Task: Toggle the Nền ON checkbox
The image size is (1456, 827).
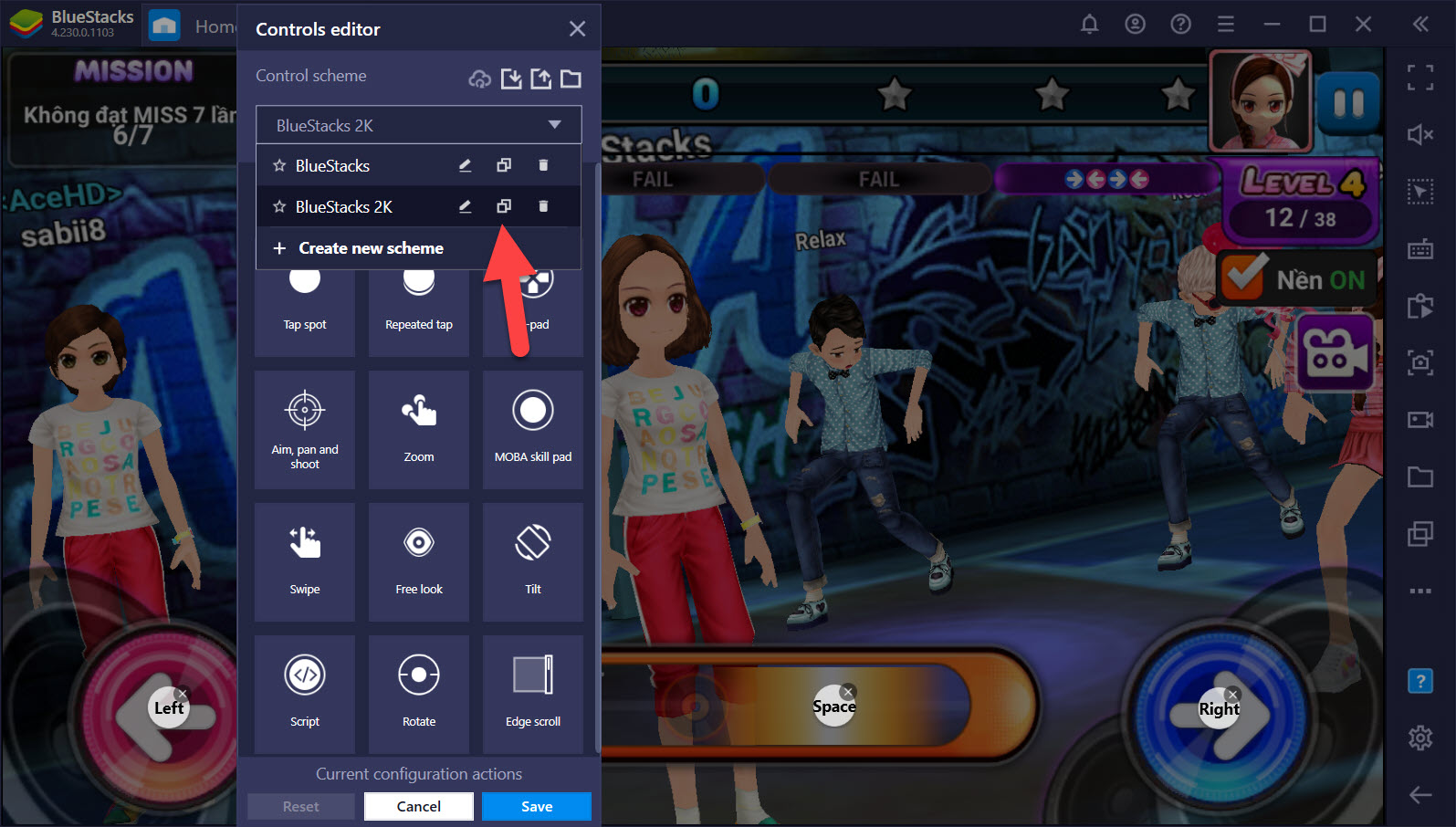Action: click(x=1241, y=277)
